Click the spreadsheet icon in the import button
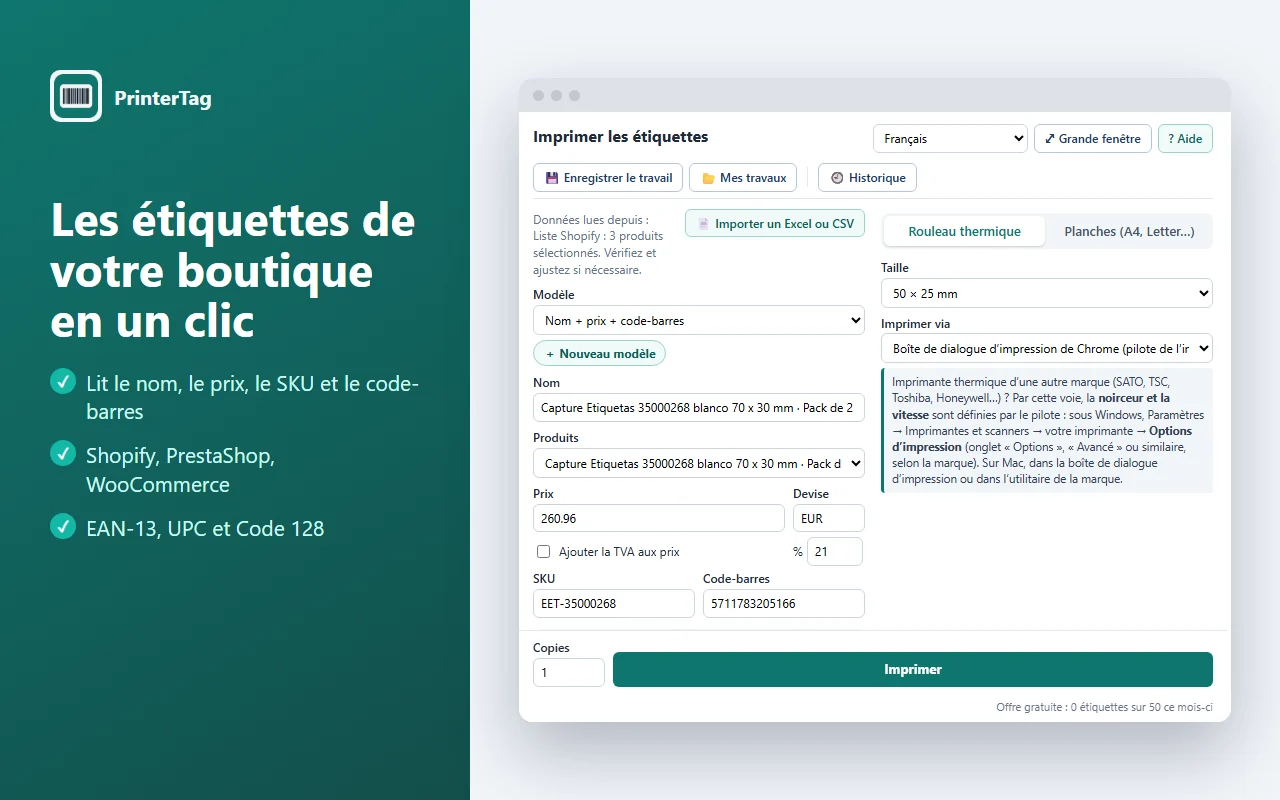This screenshot has height=800, width=1280. (x=703, y=224)
